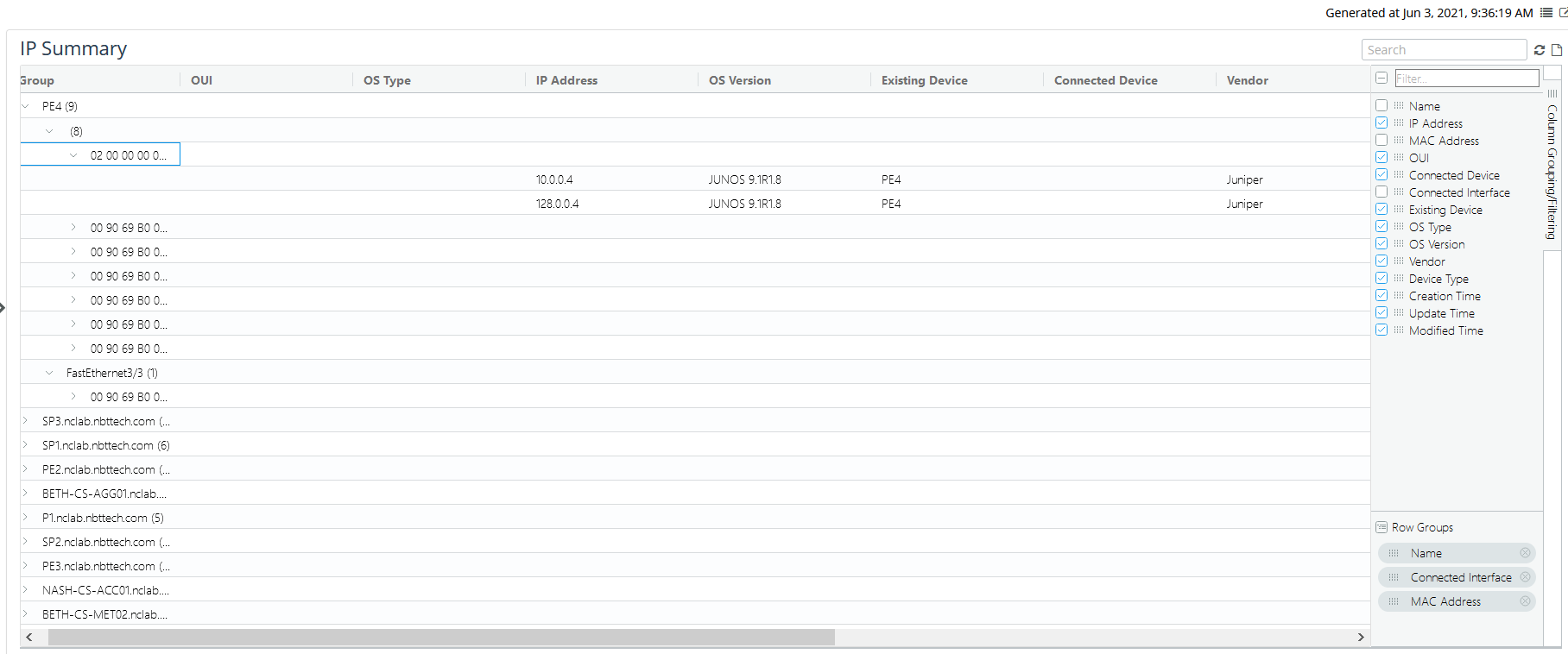Open the Column Grouping/Filtering side tab
Image resolution: width=1568 pixels, height=654 pixels.
click(x=1552, y=171)
